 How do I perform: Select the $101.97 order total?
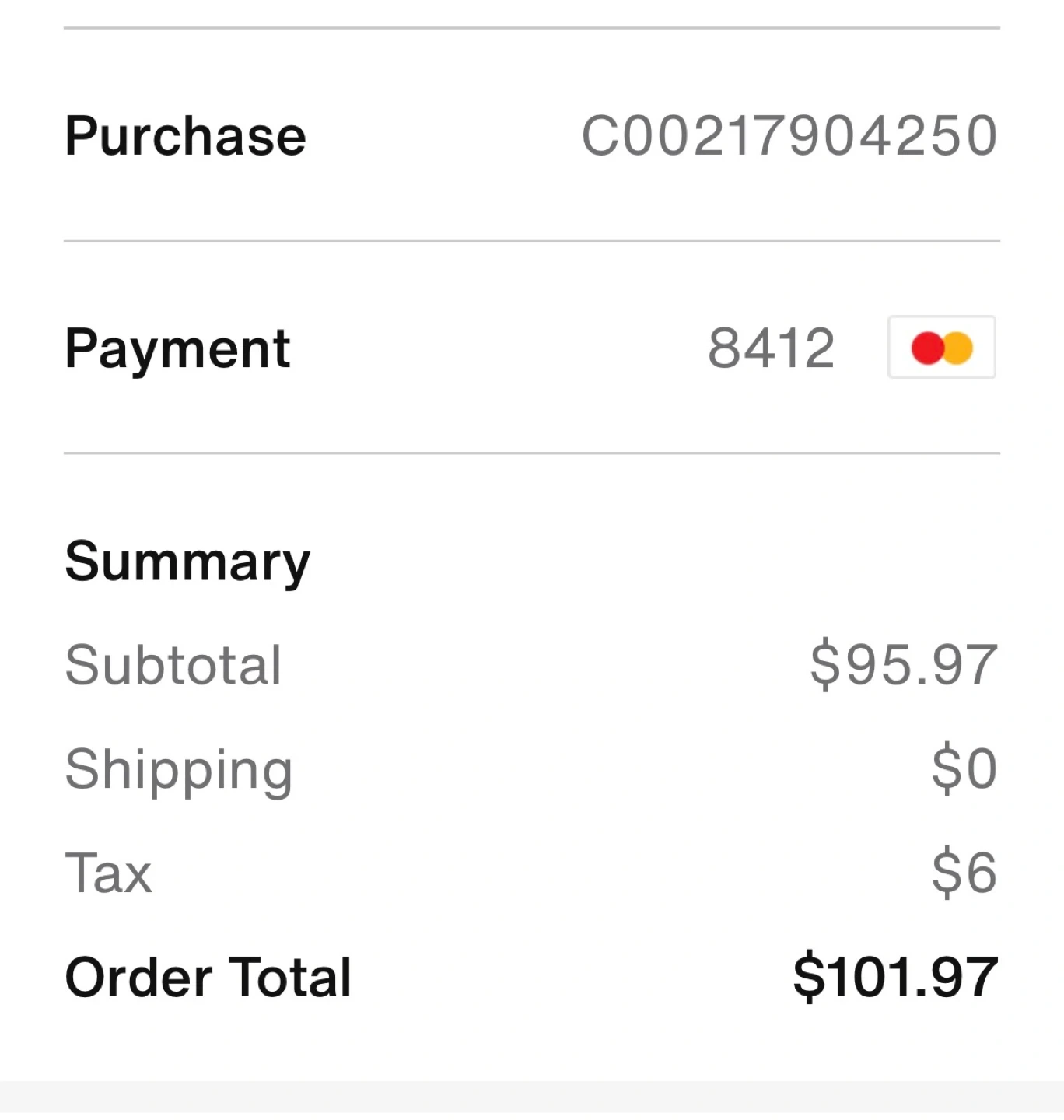click(x=895, y=977)
